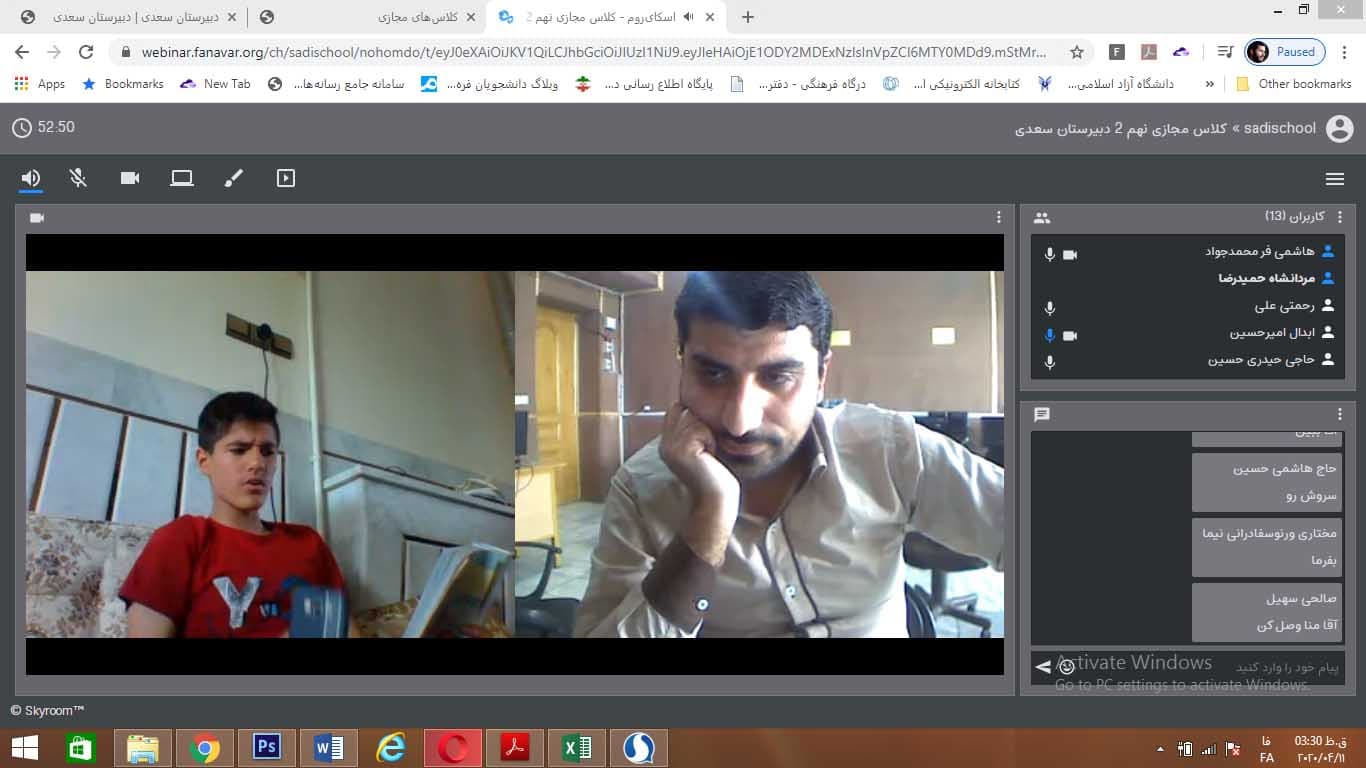The width and height of the screenshot is (1366, 768).
Task: Bookmark this page with the star icon
Action: tap(1077, 52)
